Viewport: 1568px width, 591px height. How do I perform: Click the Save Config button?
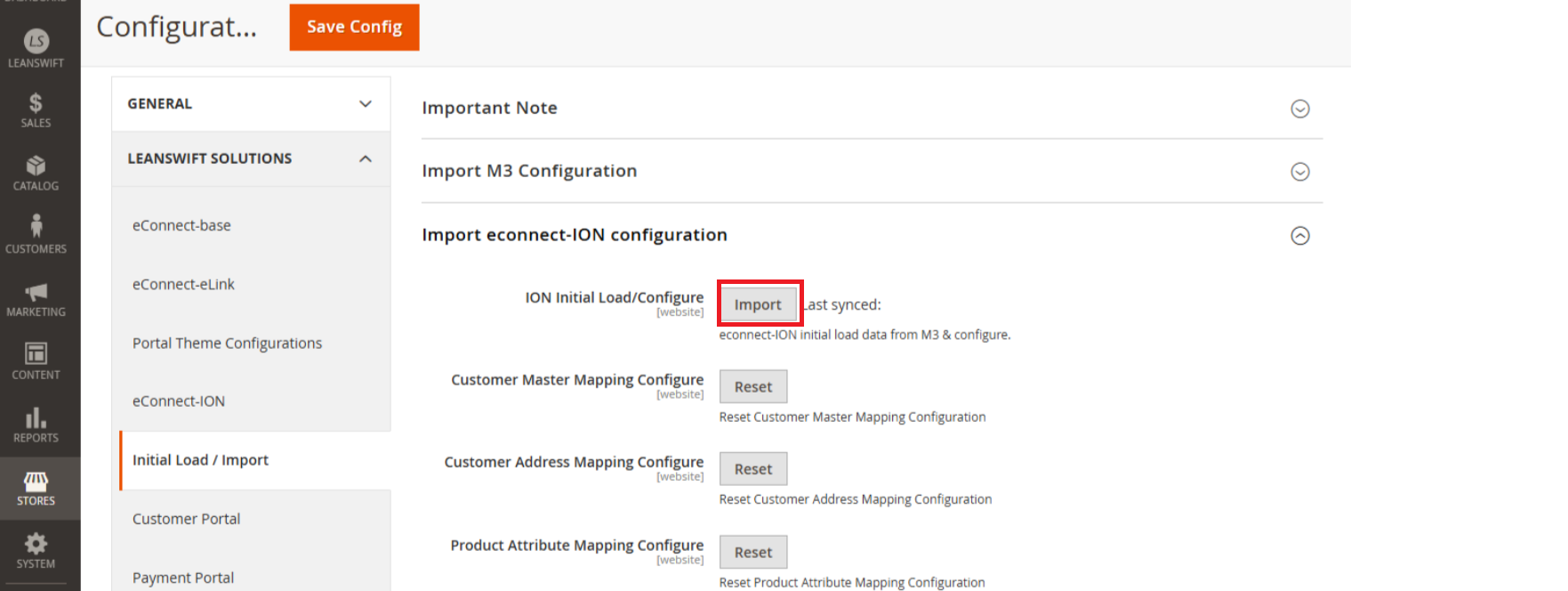pyautogui.click(x=354, y=28)
